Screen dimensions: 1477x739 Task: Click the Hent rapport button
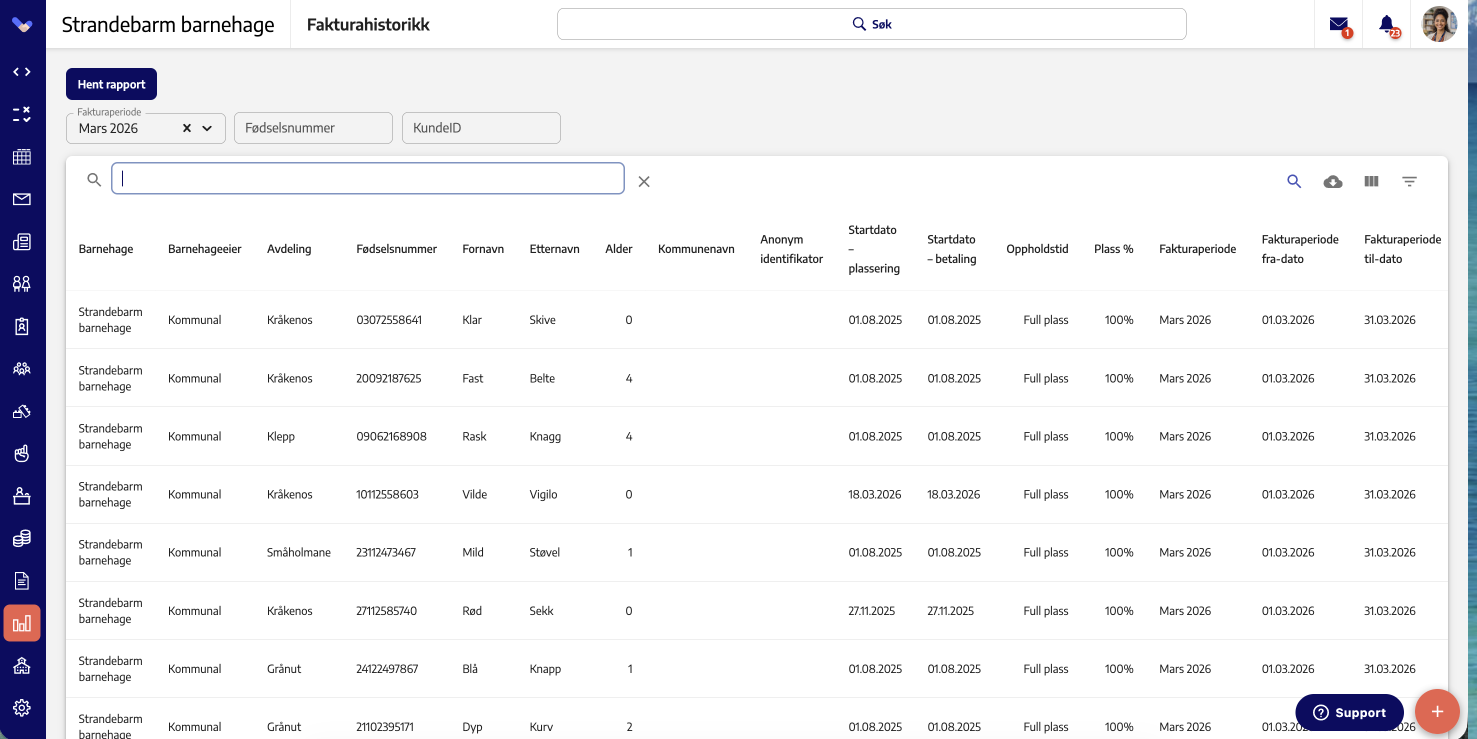point(111,84)
